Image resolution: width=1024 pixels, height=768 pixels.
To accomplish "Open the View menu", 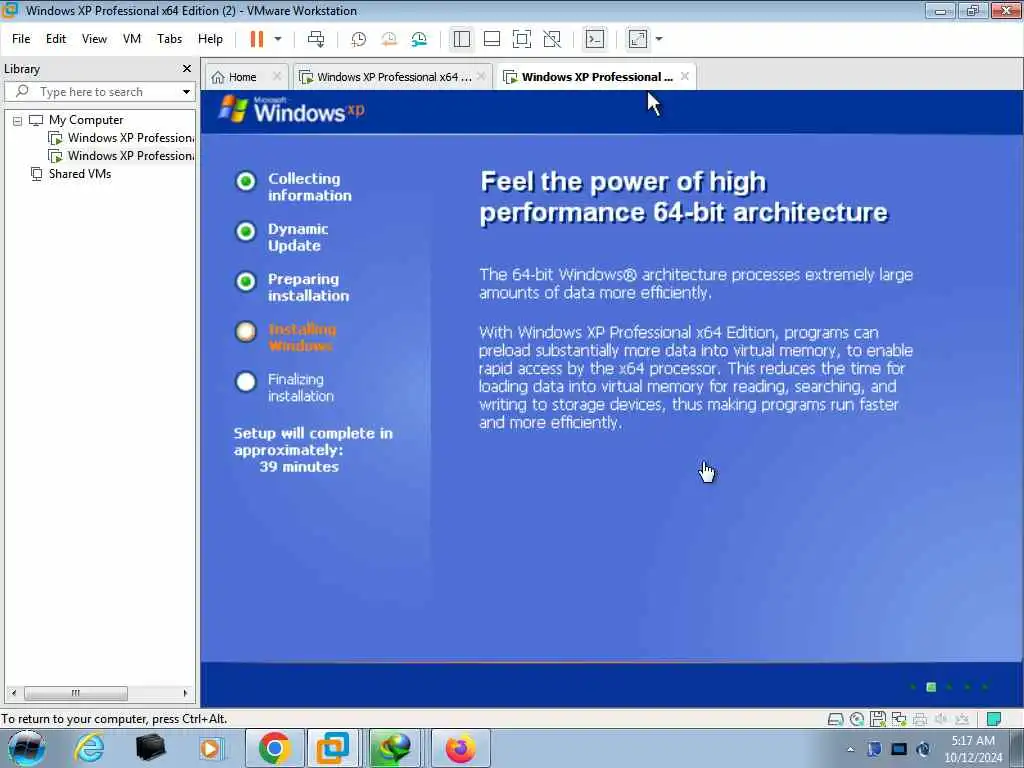I will (94, 39).
